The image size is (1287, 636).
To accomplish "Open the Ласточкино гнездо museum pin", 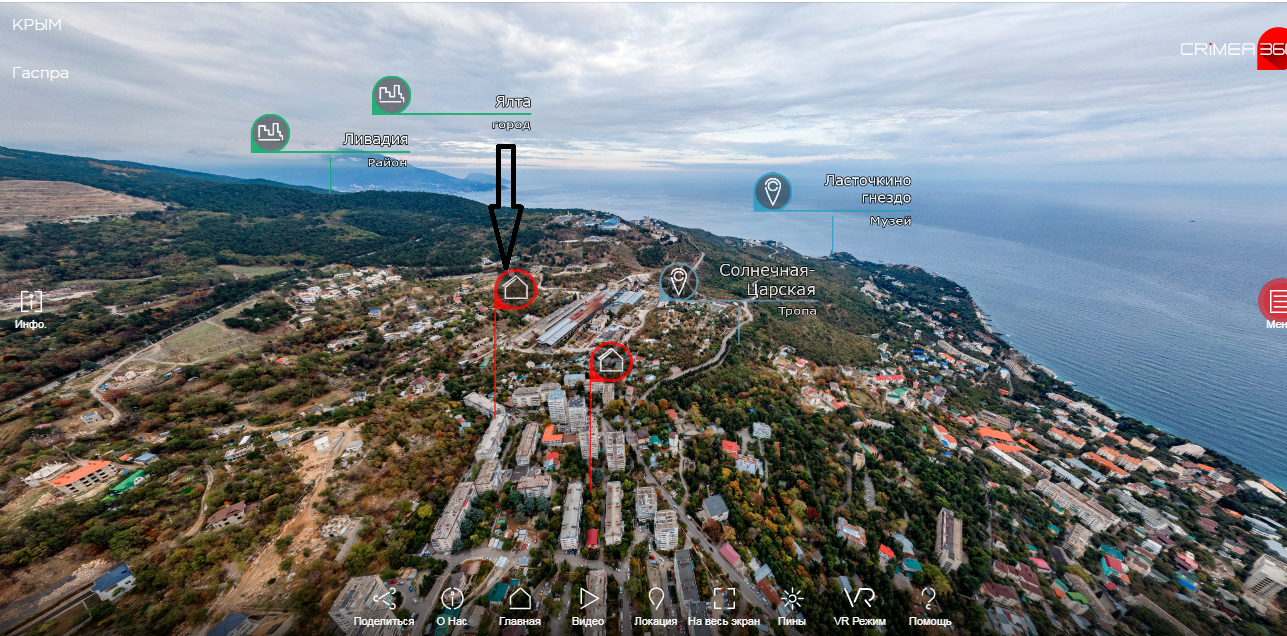I will coord(772,191).
